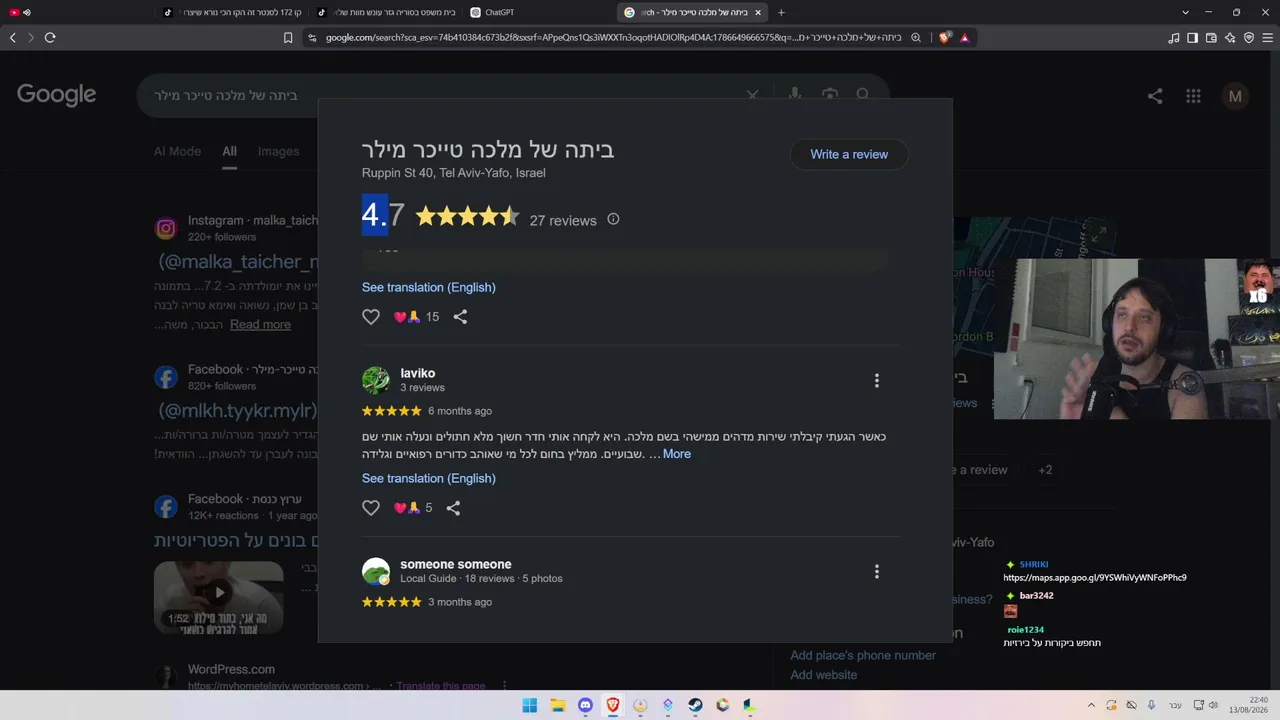
Task: Click the first See translation (English) link
Action: [429, 287]
